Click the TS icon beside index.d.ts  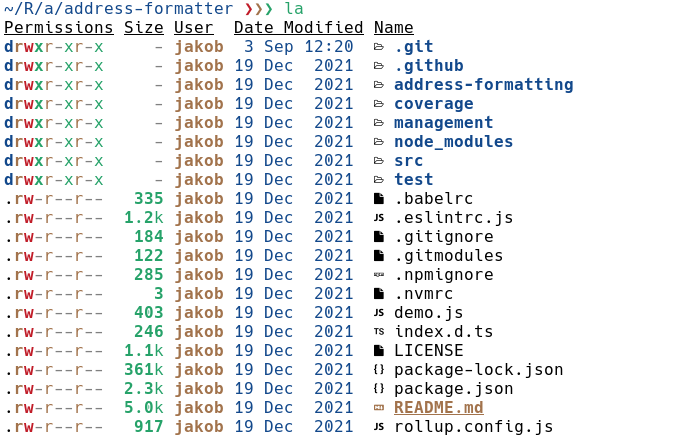pos(379,332)
